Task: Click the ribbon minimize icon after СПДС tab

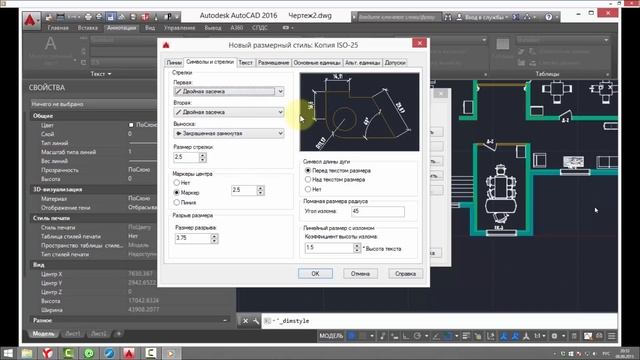Action: [x=286, y=28]
